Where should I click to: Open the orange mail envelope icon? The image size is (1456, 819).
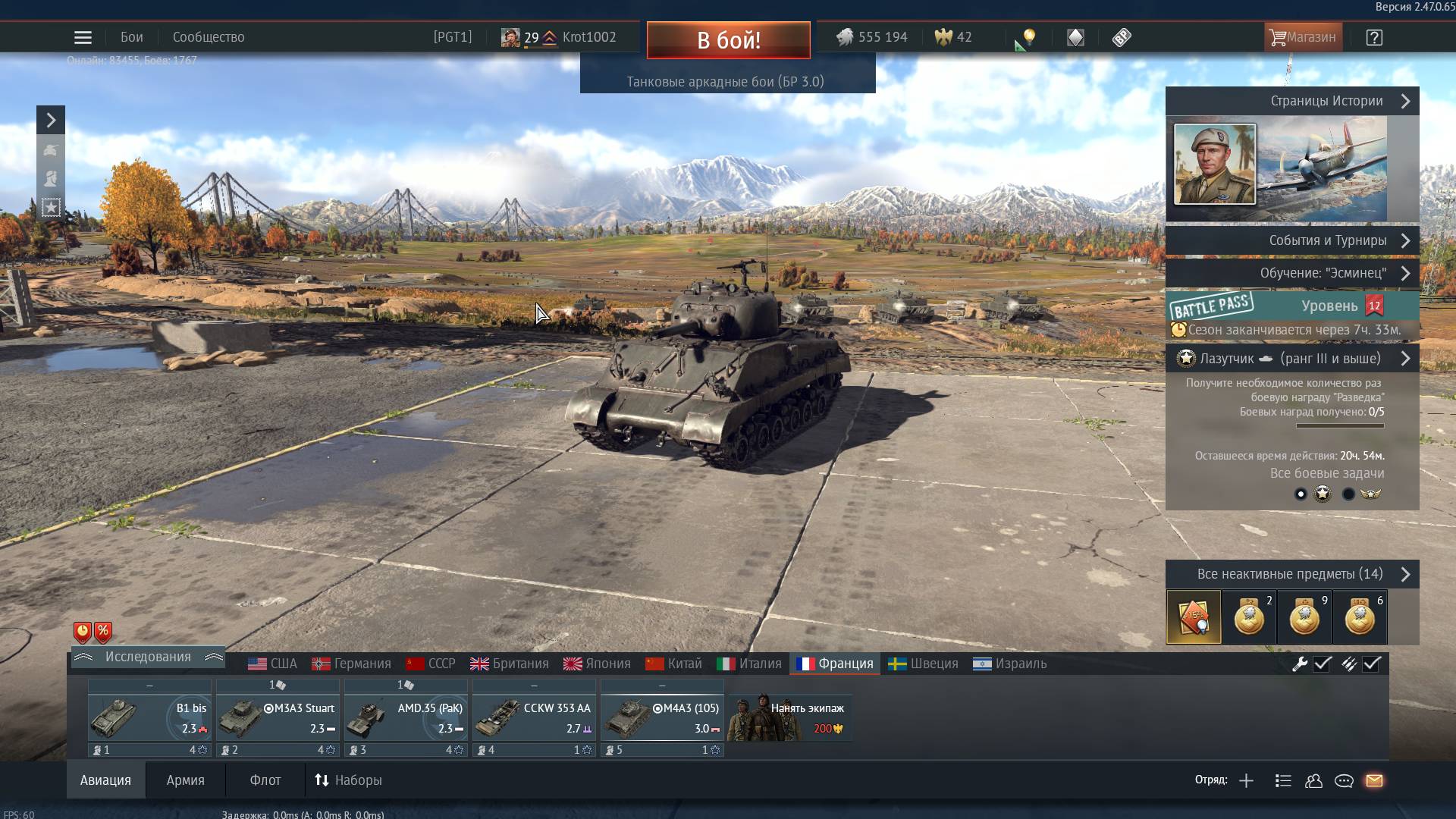[1374, 780]
